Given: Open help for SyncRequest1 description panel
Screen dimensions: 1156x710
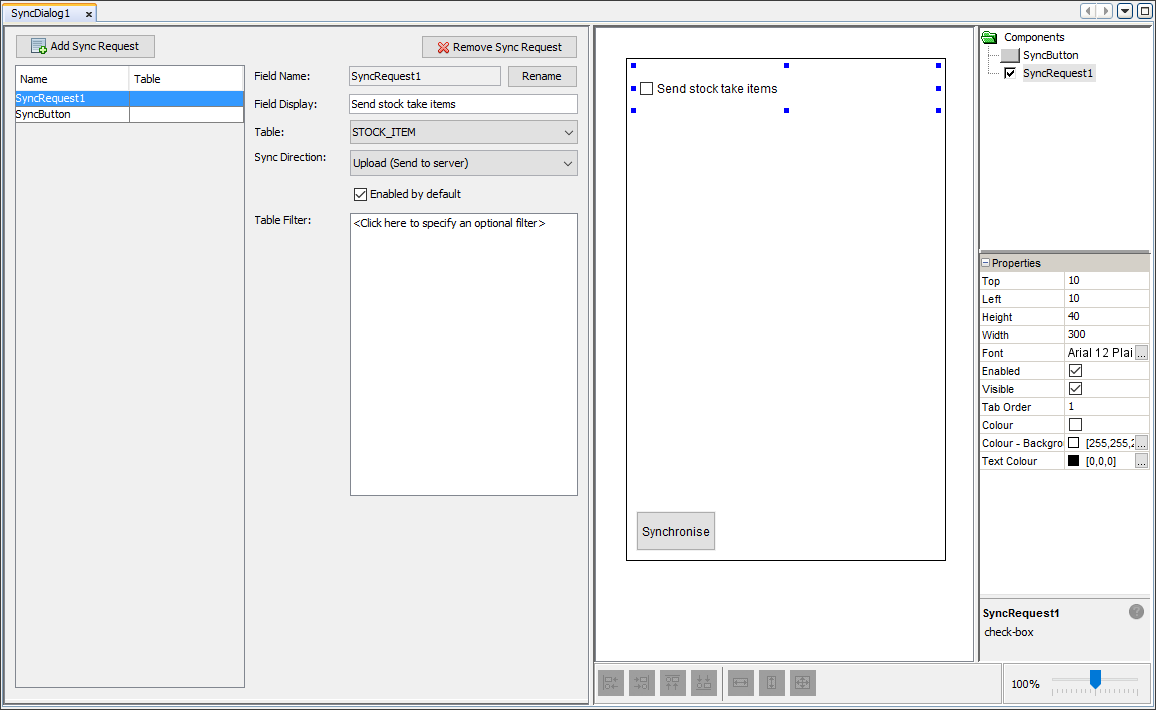Looking at the screenshot, I should (1136, 611).
